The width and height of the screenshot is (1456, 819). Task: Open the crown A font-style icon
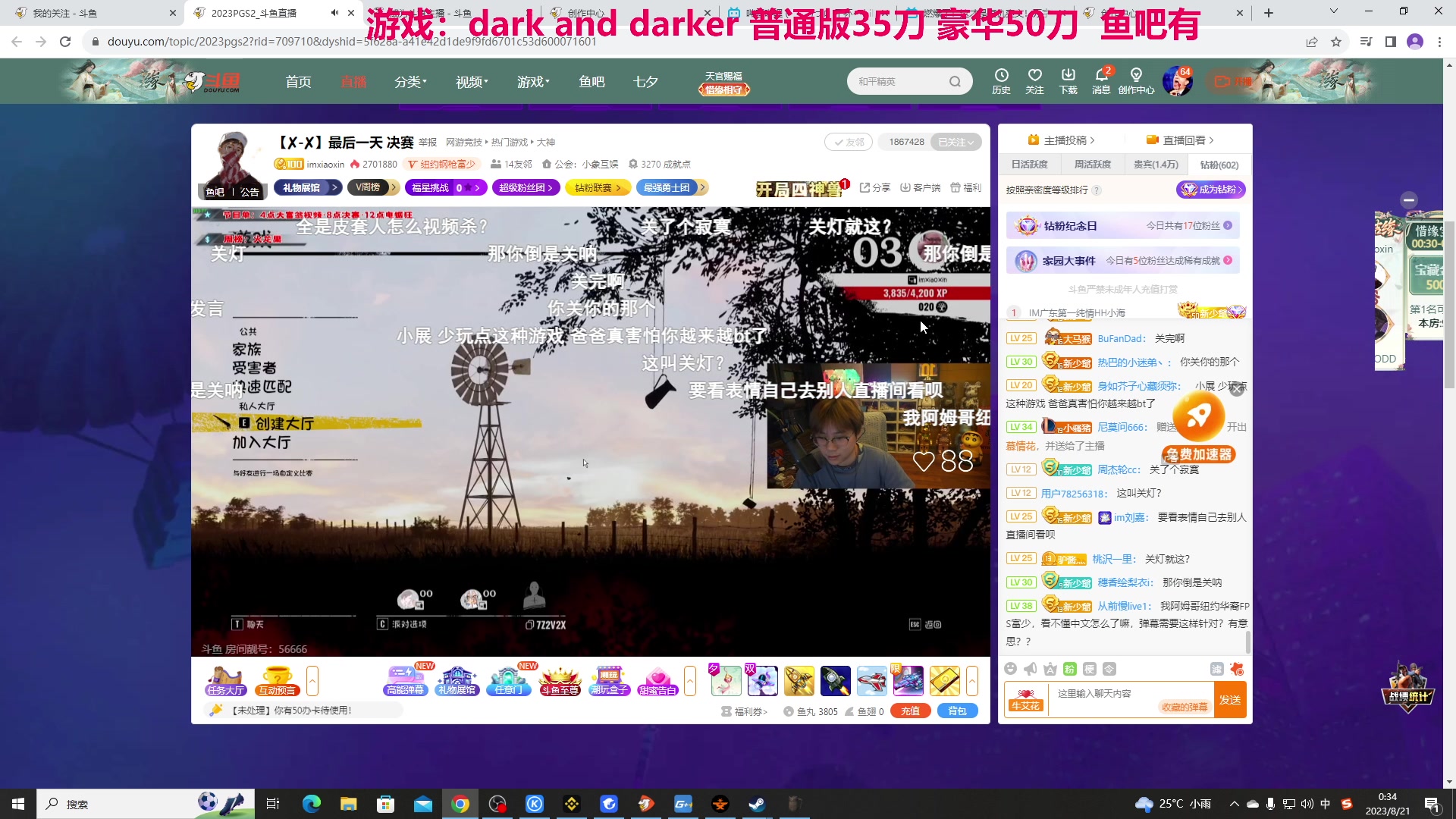pyautogui.click(x=1050, y=668)
